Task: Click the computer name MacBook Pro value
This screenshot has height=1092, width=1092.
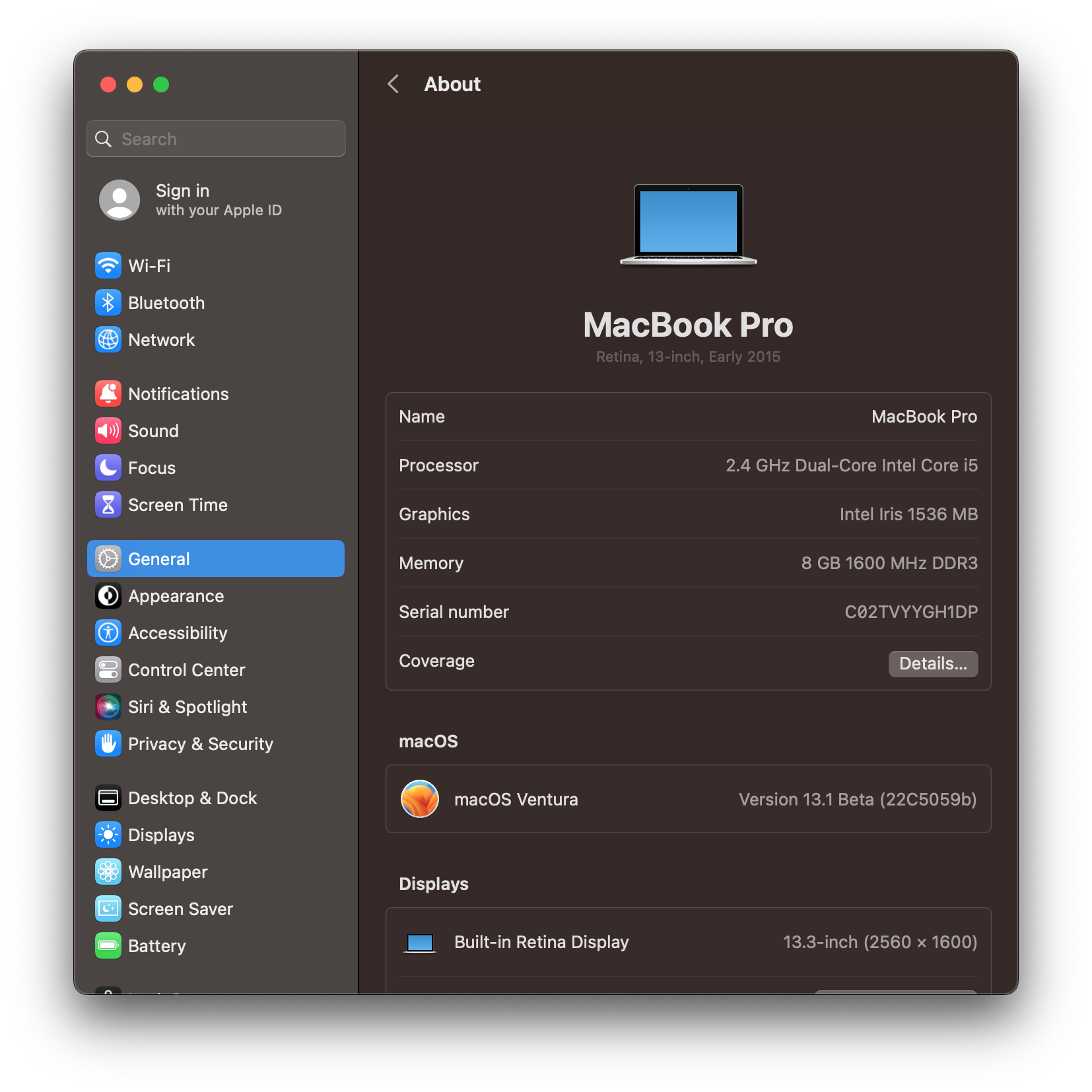Action: coord(924,417)
